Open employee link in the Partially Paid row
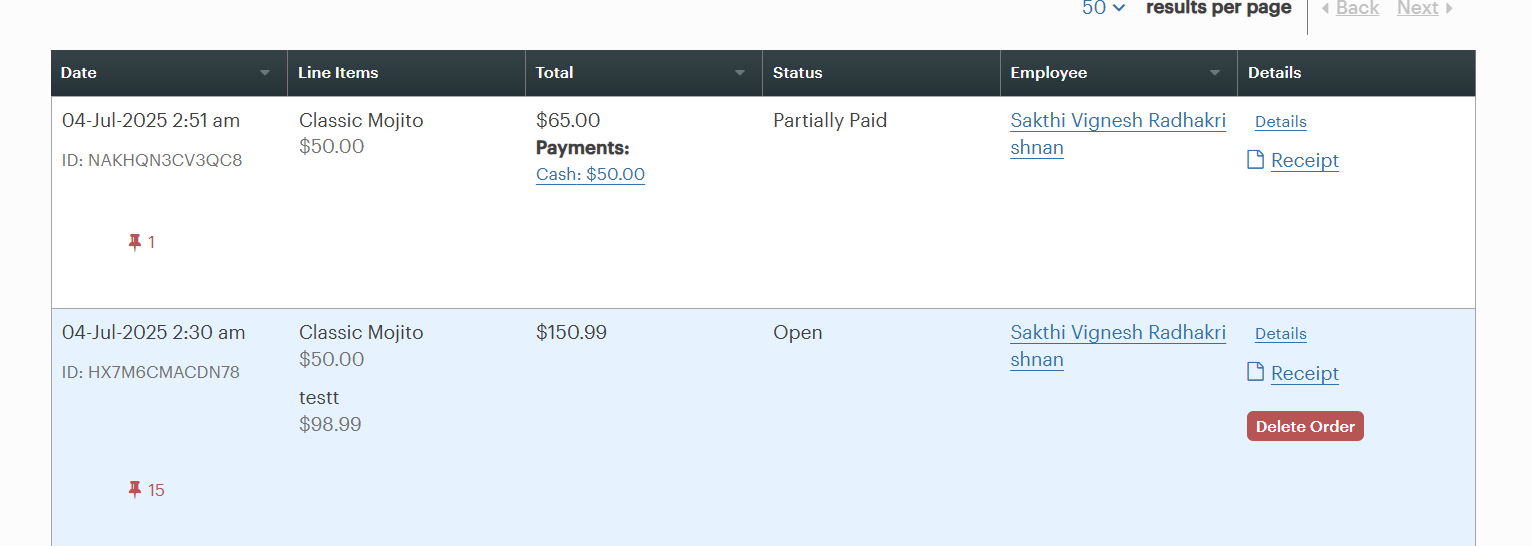 click(x=1118, y=134)
